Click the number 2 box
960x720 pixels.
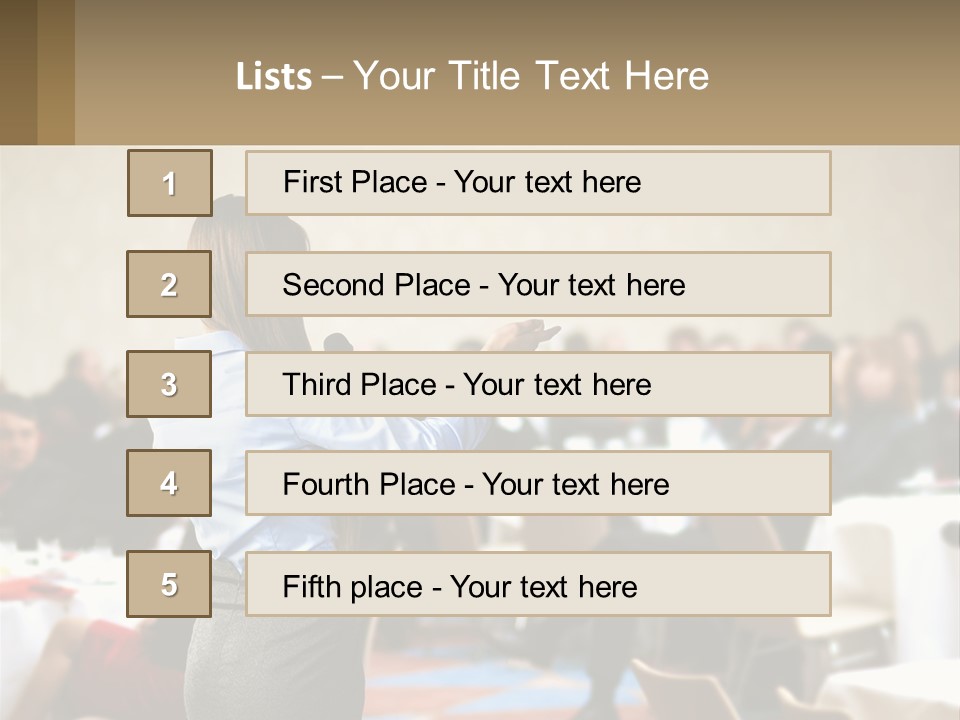click(x=169, y=284)
